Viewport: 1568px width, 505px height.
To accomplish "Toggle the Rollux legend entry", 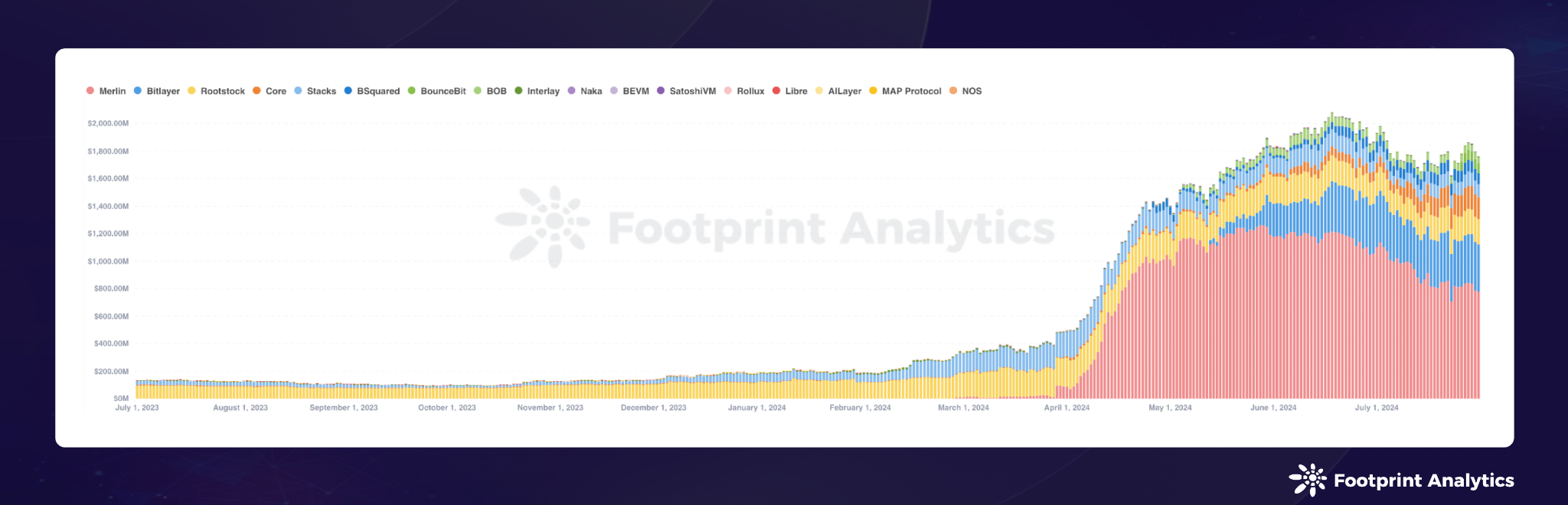I will click(x=750, y=91).
